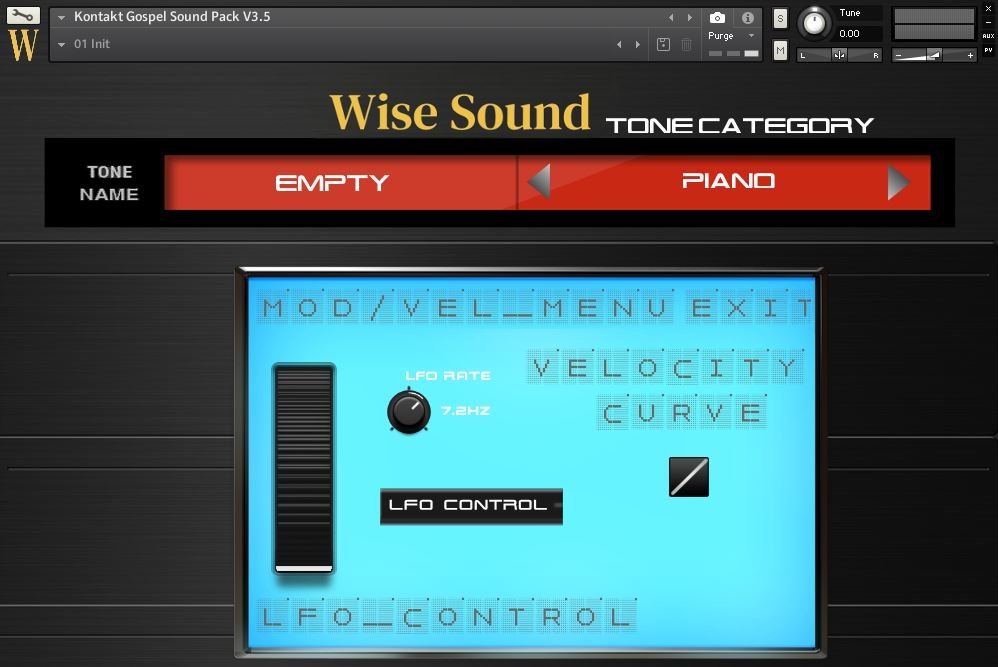Viewport: 998px width, 667px height.
Task: Solo the instrument with the S button
Action: tap(779, 18)
